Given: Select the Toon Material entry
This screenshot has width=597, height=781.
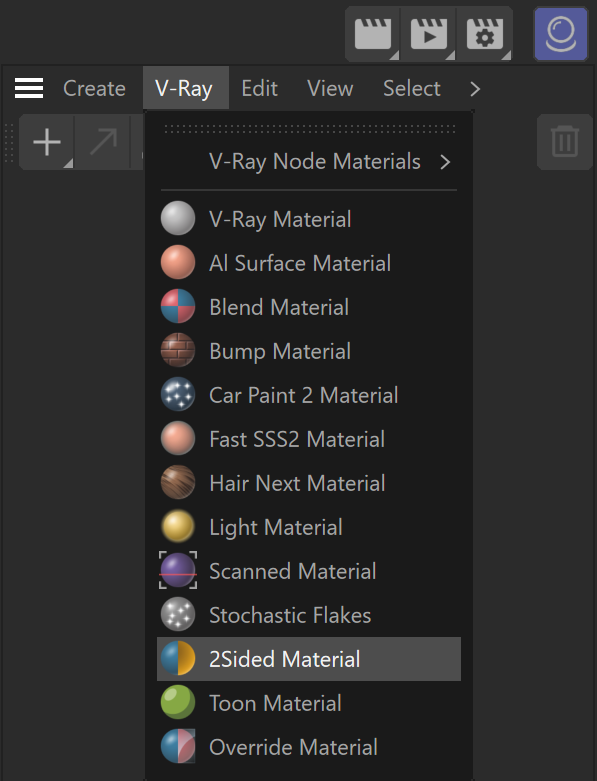Looking at the screenshot, I should coord(309,703).
